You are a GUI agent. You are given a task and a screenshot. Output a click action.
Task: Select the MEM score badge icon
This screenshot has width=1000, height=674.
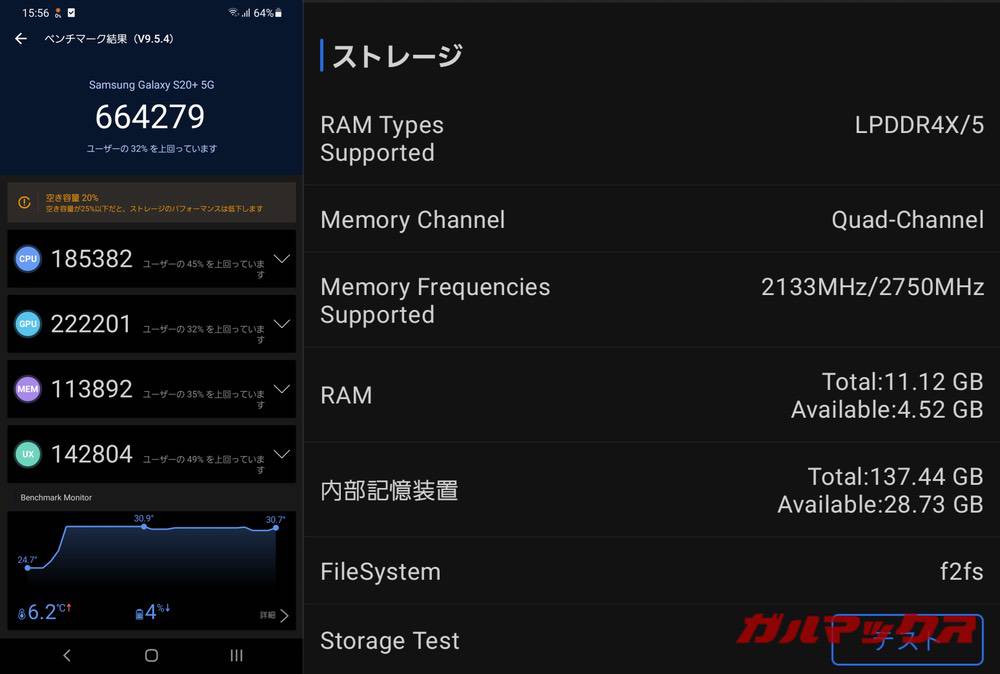[x=27, y=388]
